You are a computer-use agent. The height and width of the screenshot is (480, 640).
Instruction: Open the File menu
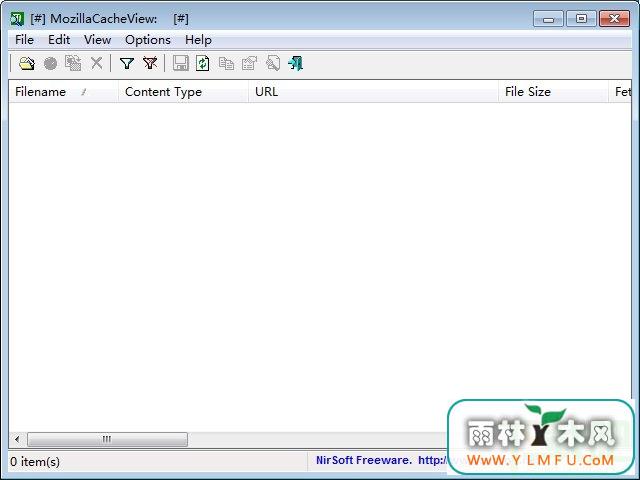coord(24,40)
